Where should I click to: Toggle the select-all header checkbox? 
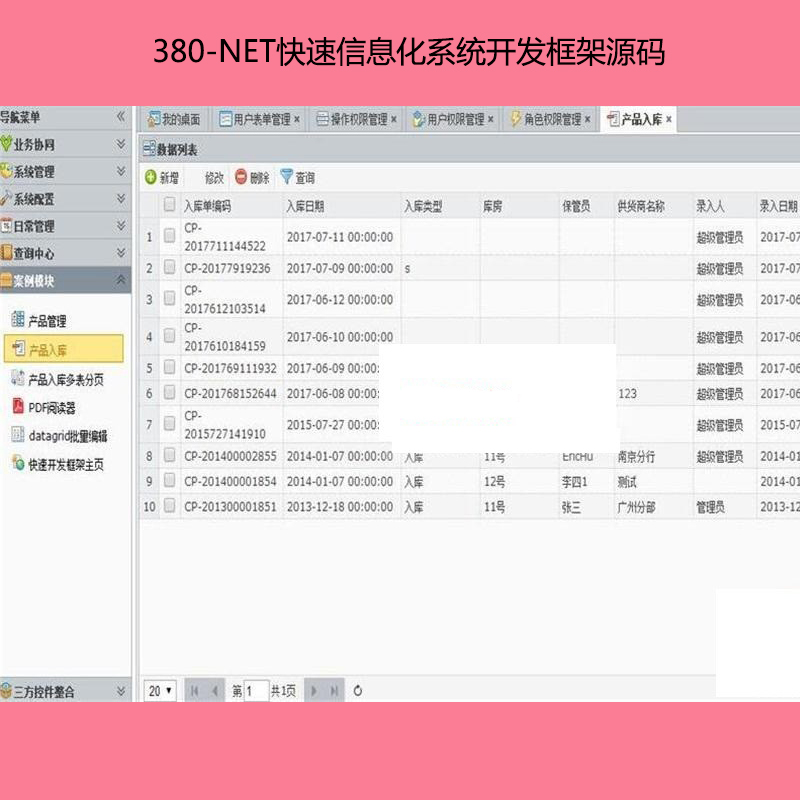tap(169, 205)
